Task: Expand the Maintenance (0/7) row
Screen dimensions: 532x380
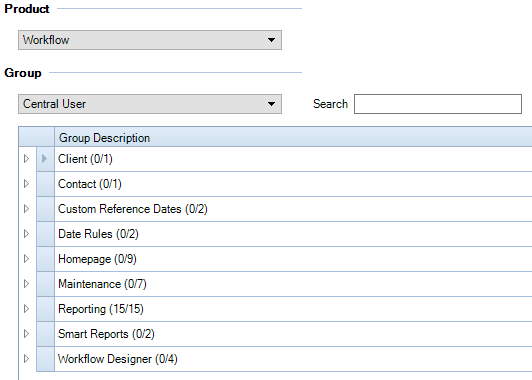Action: coord(26,284)
